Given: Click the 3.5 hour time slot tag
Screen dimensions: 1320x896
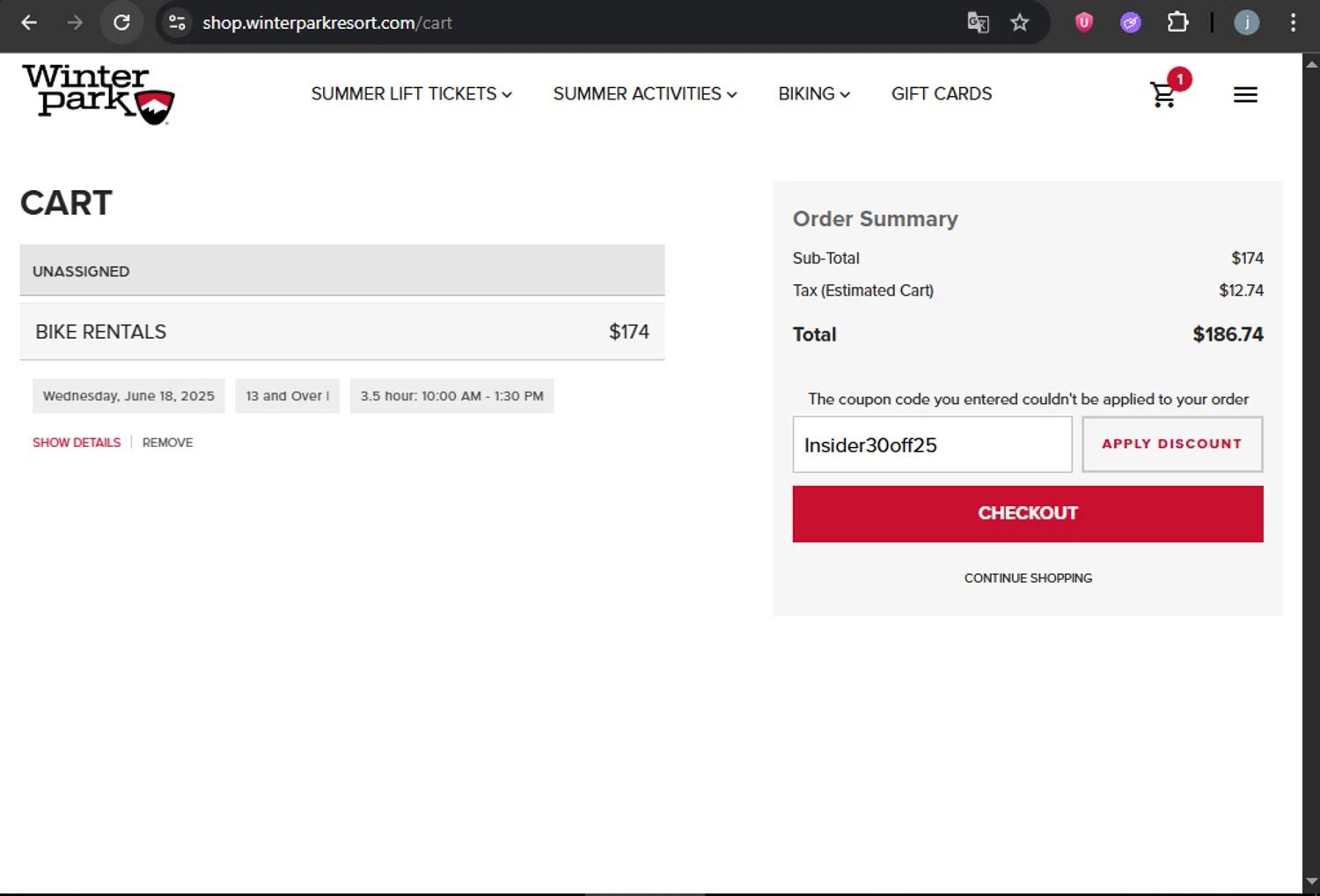Looking at the screenshot, I should (x=451, y=396).
